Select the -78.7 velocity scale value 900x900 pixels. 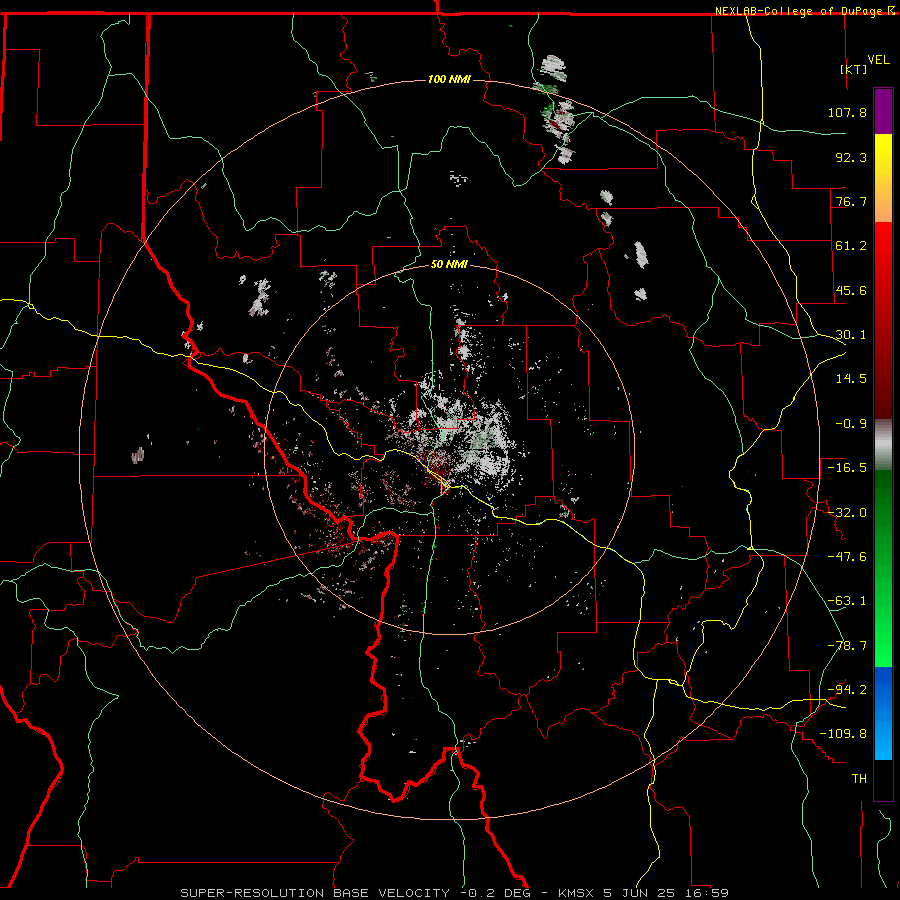pyautogui.click(x=847, y=646)
